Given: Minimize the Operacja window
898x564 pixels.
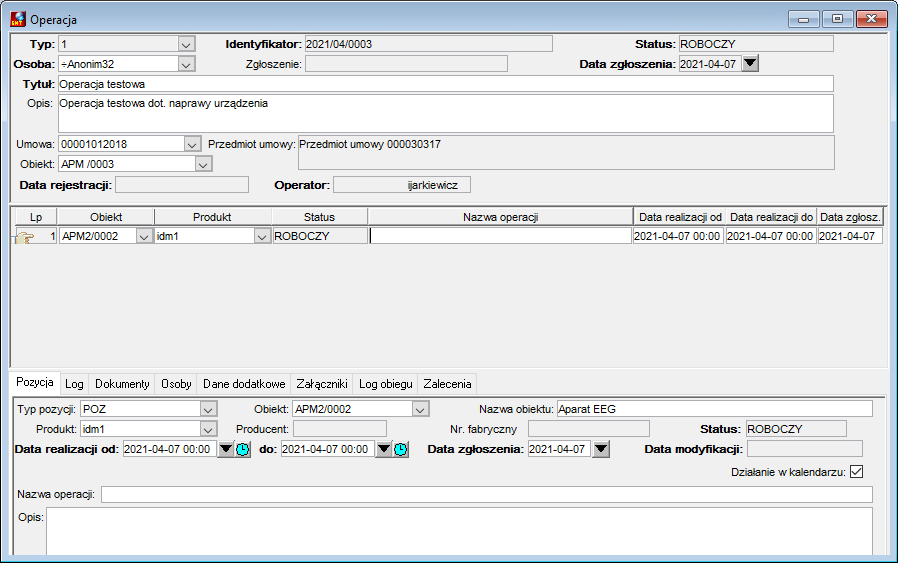Looking at the screenshot, I should pyautogui.click(x=804, y=19).
